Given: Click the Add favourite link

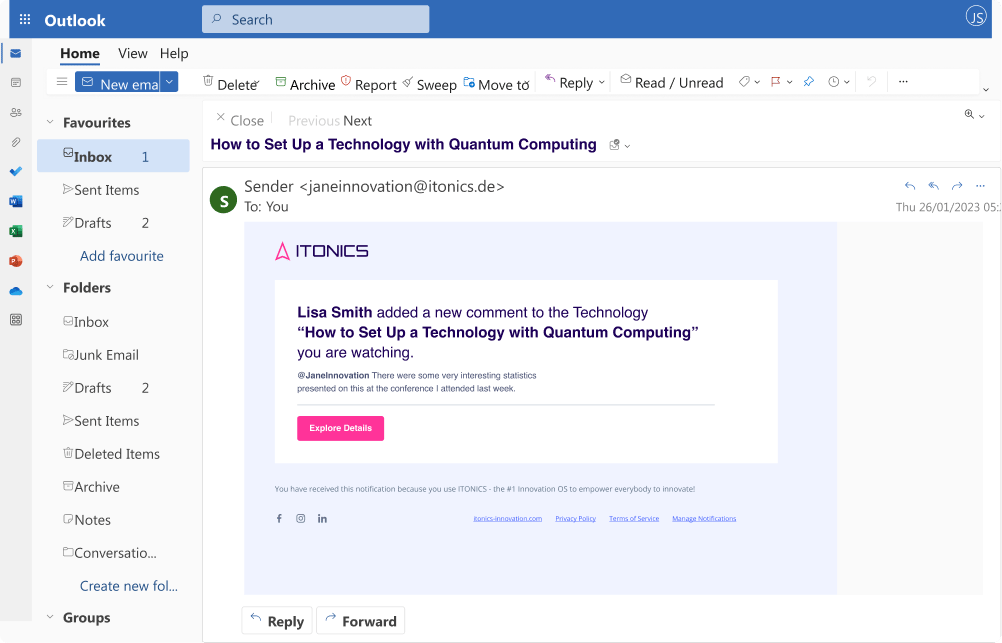Looking at the screenshot, I should pyautogui.click(x=121, y=256).
